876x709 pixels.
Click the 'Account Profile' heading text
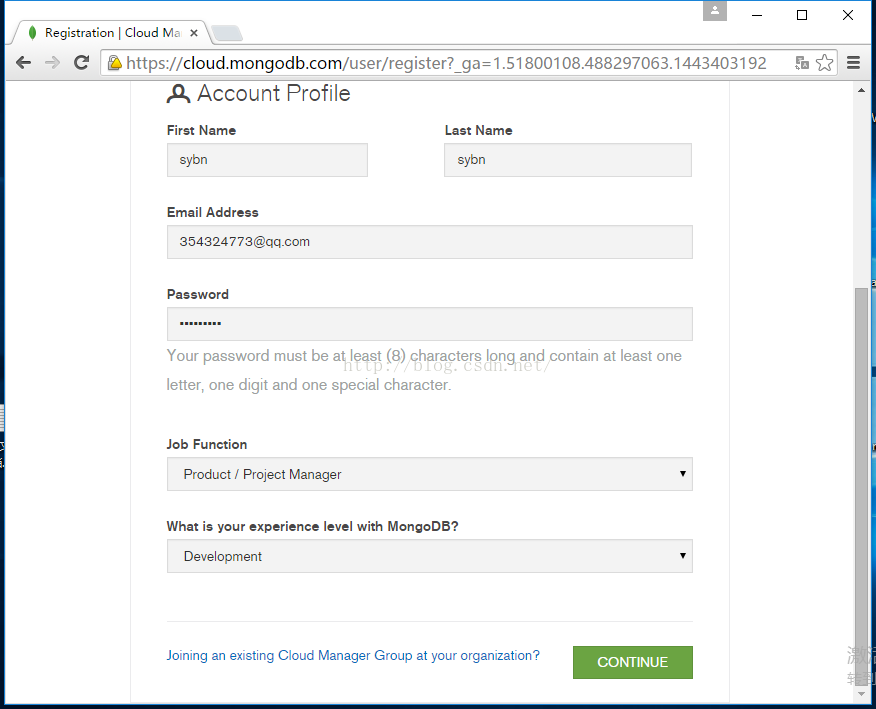tap(274, 93)
